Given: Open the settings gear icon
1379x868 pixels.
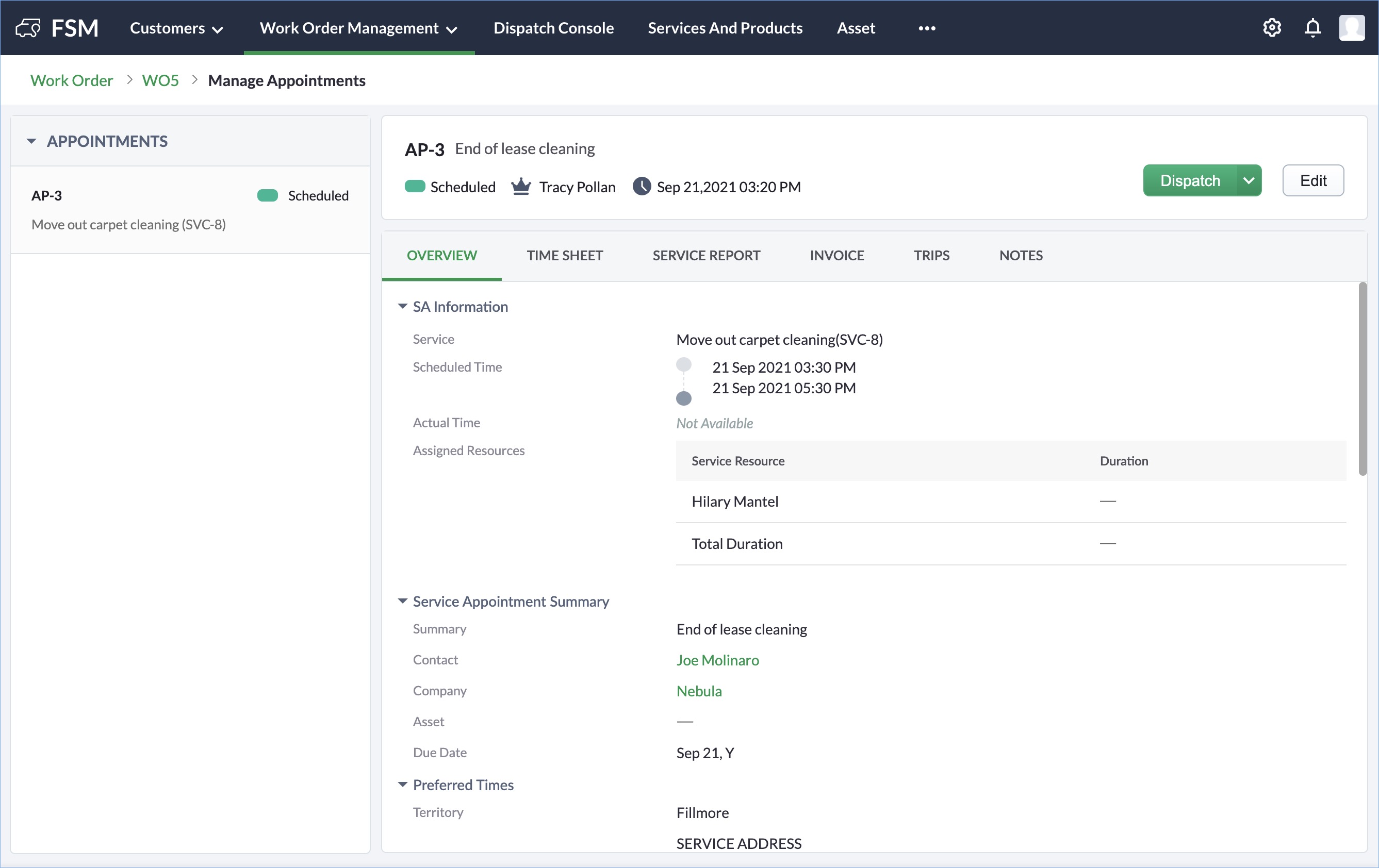Looking at the screenshot, I should [x=1272, y=27].
